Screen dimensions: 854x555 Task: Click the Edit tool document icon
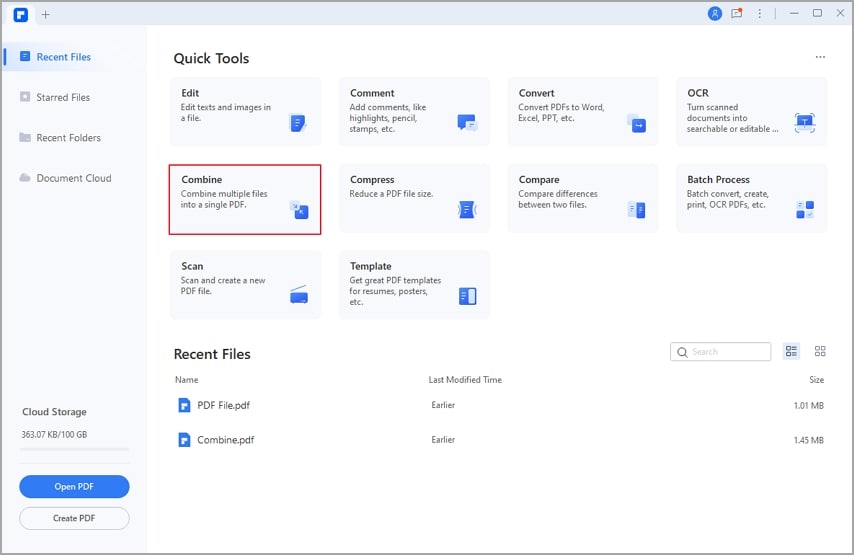pyautogui.click(x=297, y=123)
